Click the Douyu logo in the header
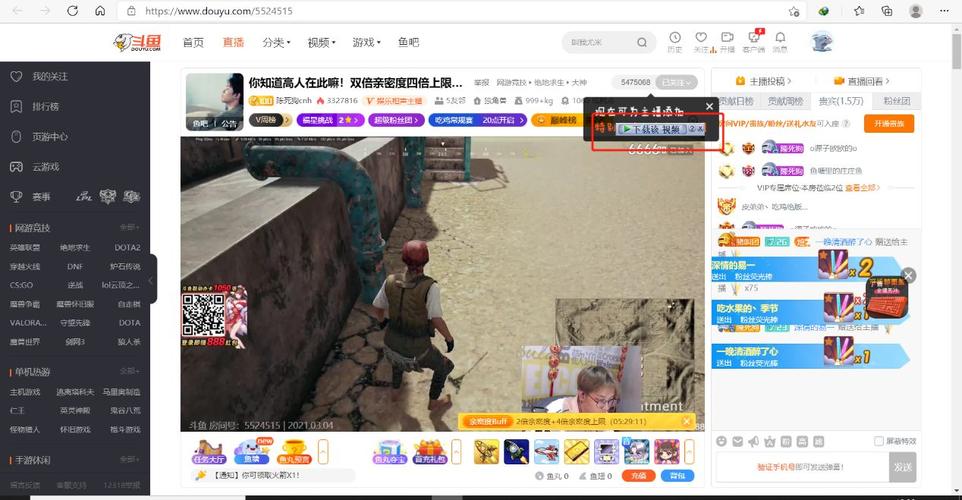This screenshot has height=500, width=962. click(x=138, y=42)
